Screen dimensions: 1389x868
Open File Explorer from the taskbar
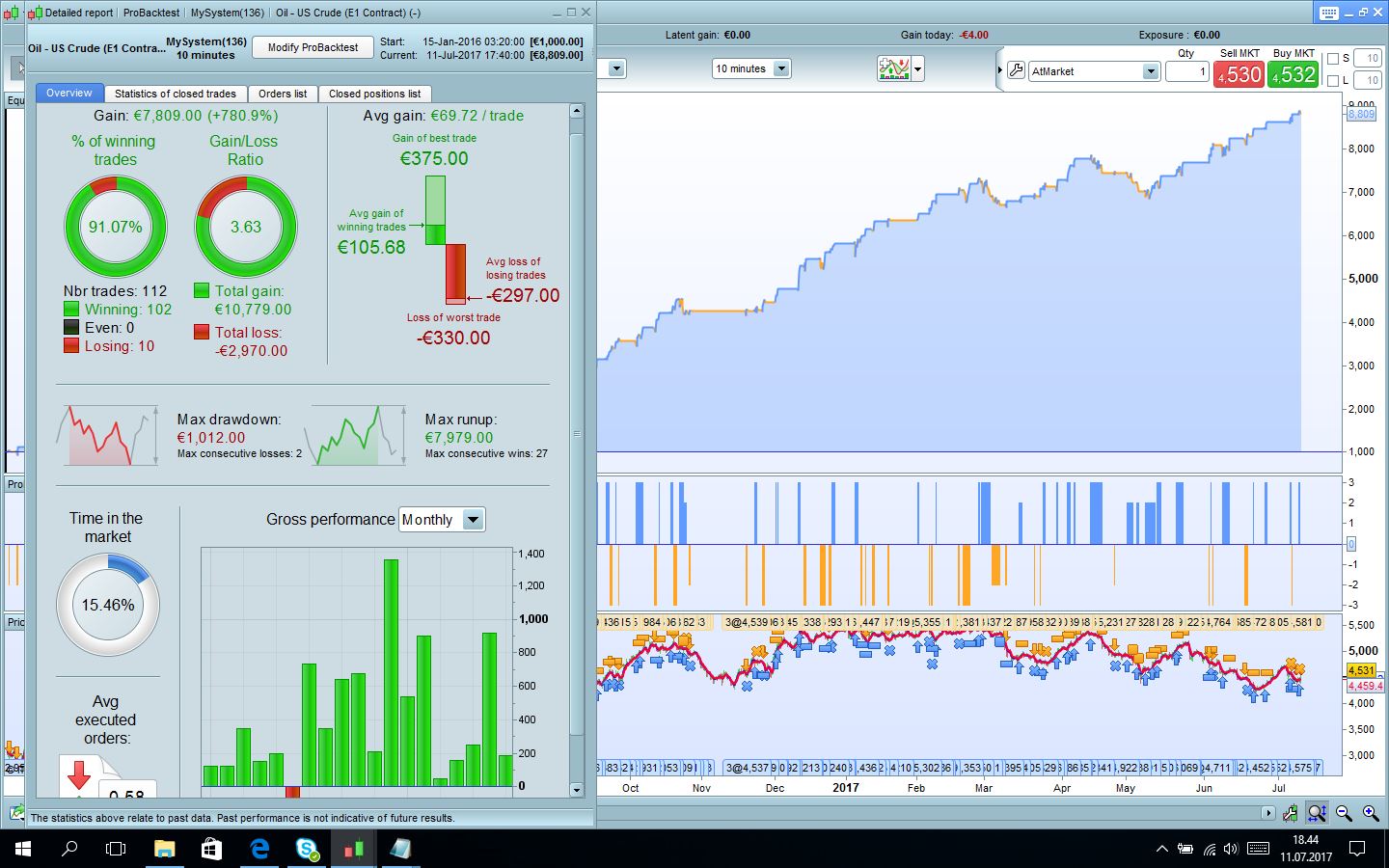tap(165, 849)
